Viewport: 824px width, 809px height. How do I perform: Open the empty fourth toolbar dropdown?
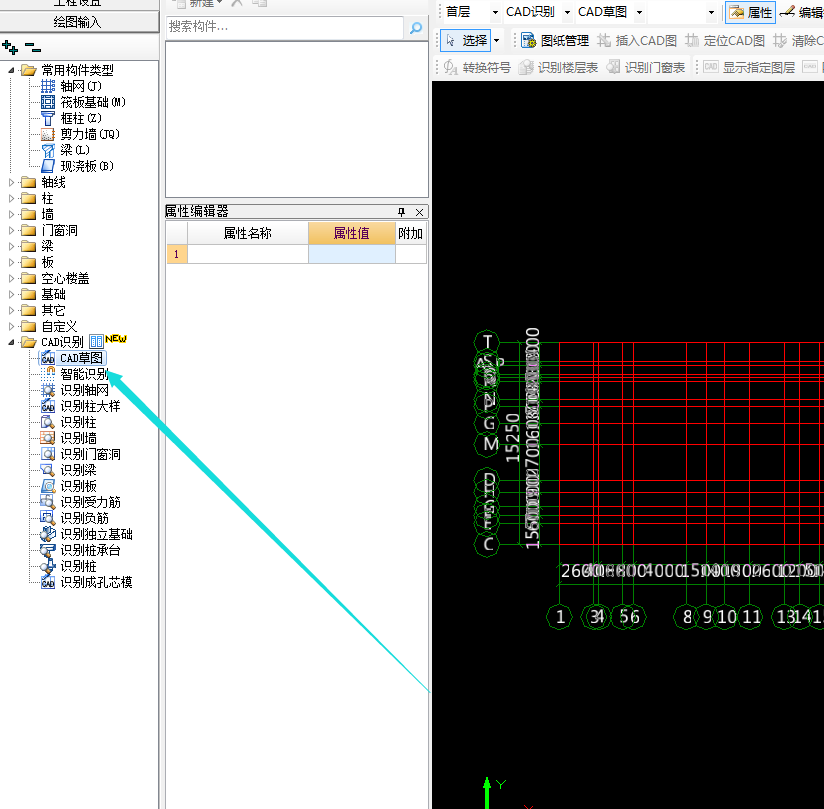click(x=711, y=13)
